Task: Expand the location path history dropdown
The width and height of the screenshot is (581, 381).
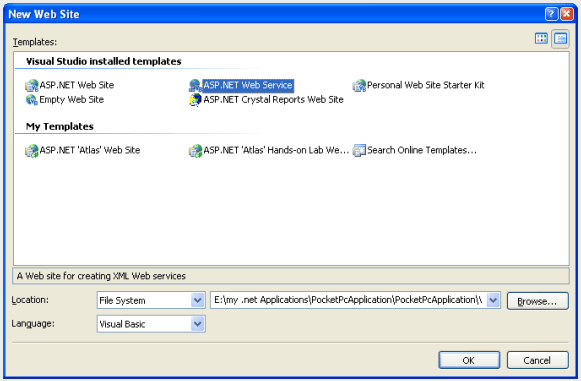Action: [x=493, y=300]
